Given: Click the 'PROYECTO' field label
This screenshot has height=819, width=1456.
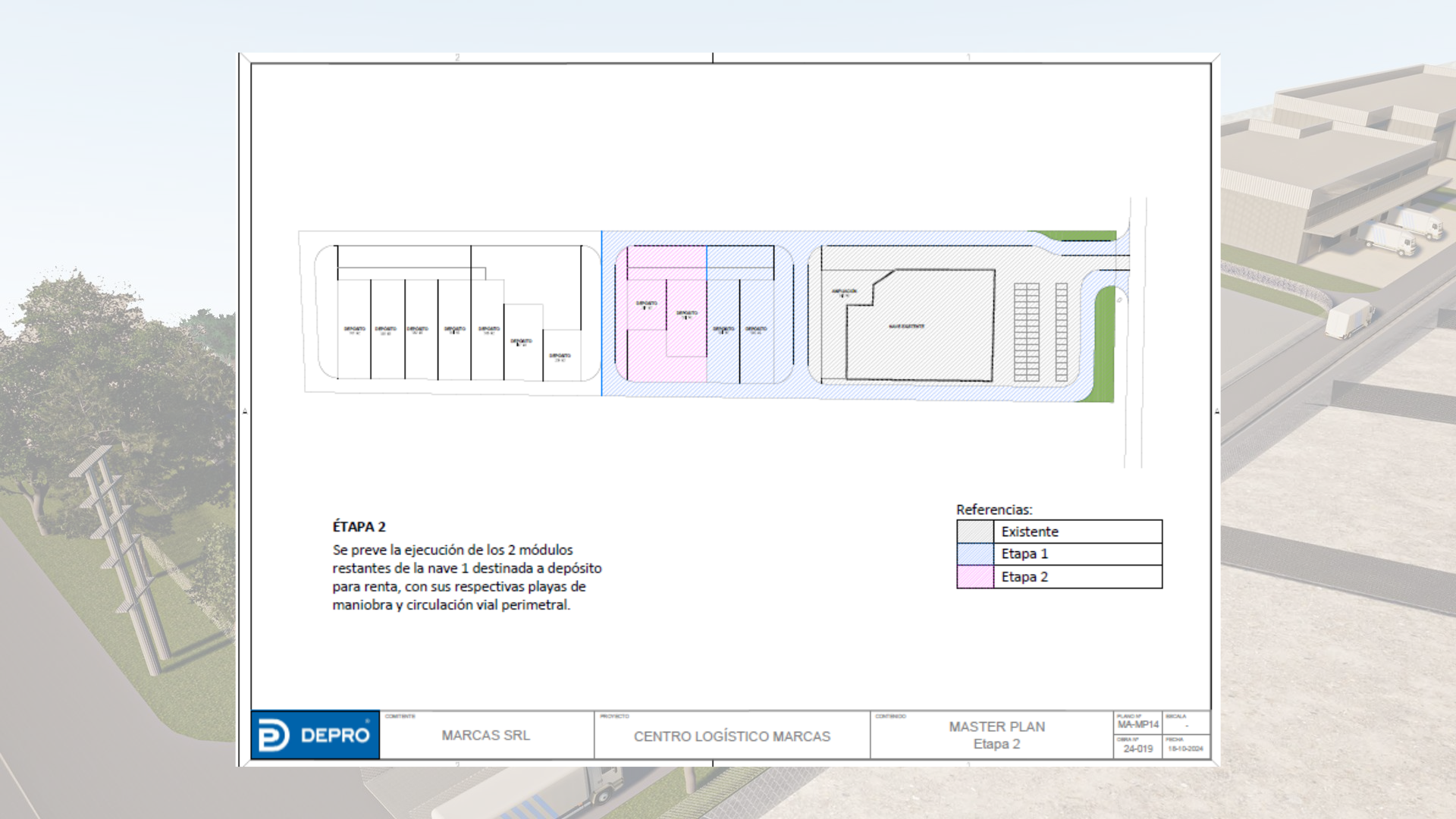Looking at the screenshot, I should coord(614,716).
